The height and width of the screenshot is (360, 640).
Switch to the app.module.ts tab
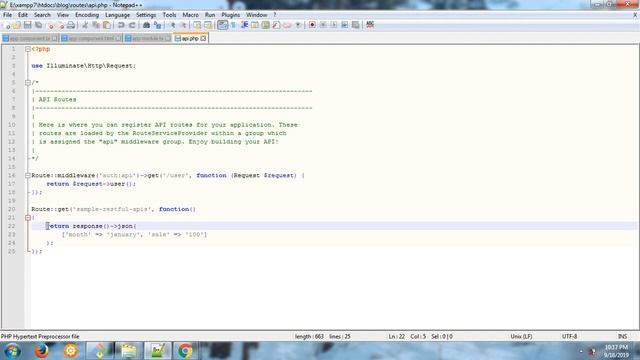point(148,38)
